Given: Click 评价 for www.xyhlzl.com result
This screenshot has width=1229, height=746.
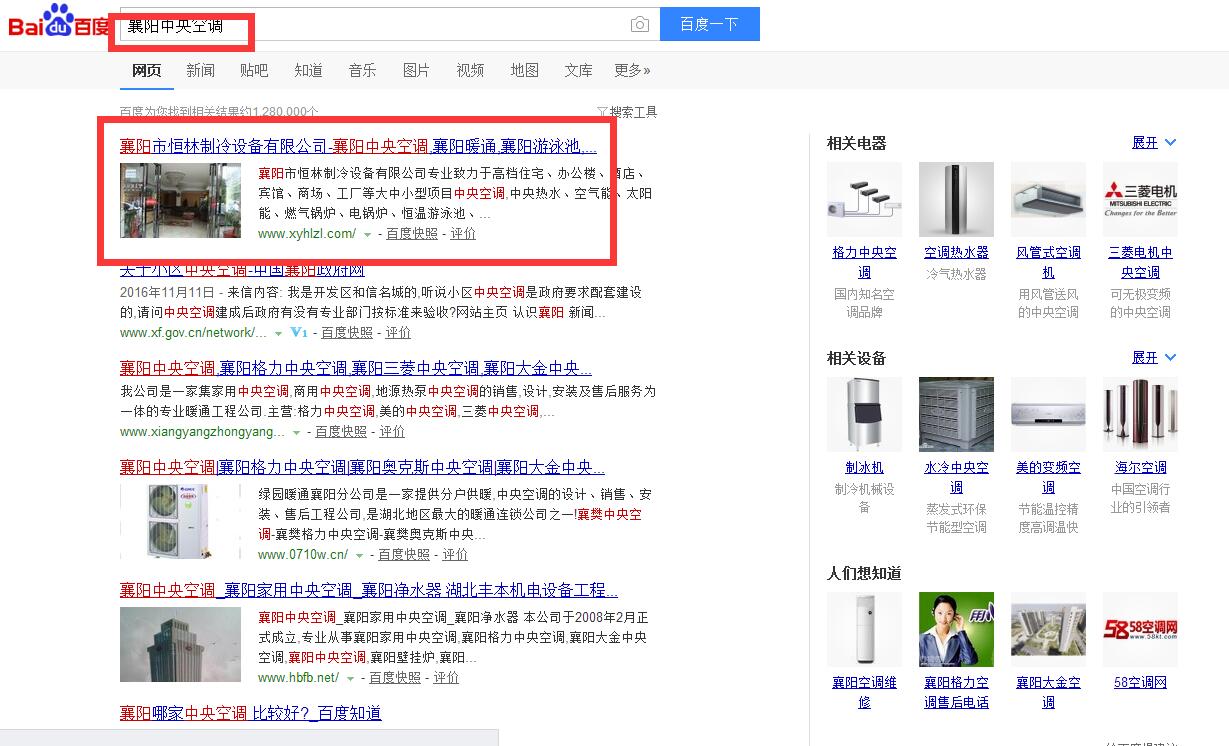Looking at the screenshot, I should [x=463, y=234].
